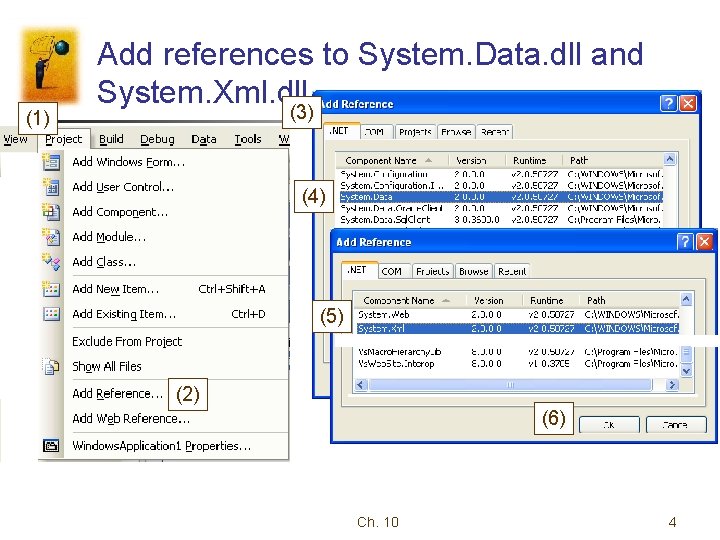Image resolution: width=720 pixels, height=540 pixels.
Task: Click the Add Module icon
Action: (x=51, y=237)
